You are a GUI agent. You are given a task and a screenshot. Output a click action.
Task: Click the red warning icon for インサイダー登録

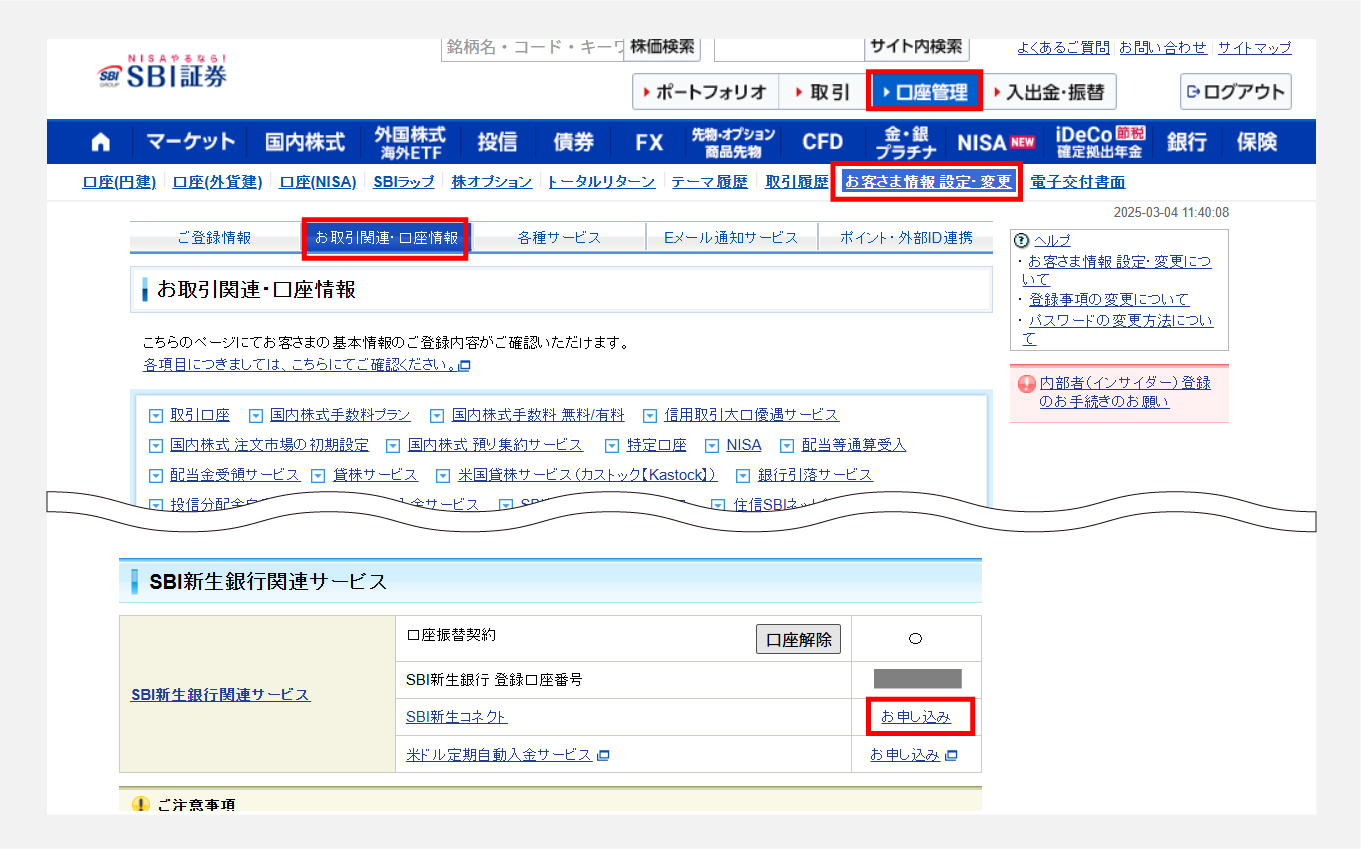[x=1026, y=384]
